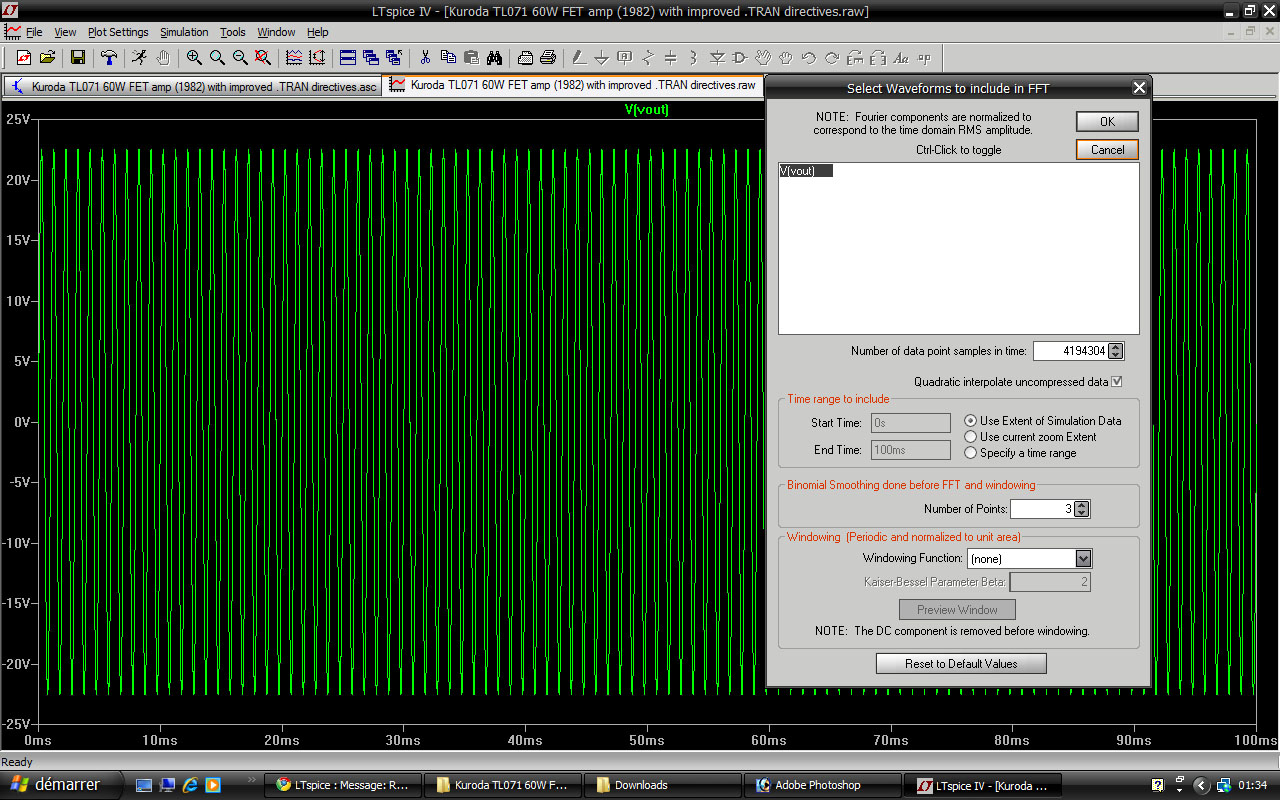Viewport: 1280px width, 800px height.
Task: Open the Window menu
Action: click(276, 32)
